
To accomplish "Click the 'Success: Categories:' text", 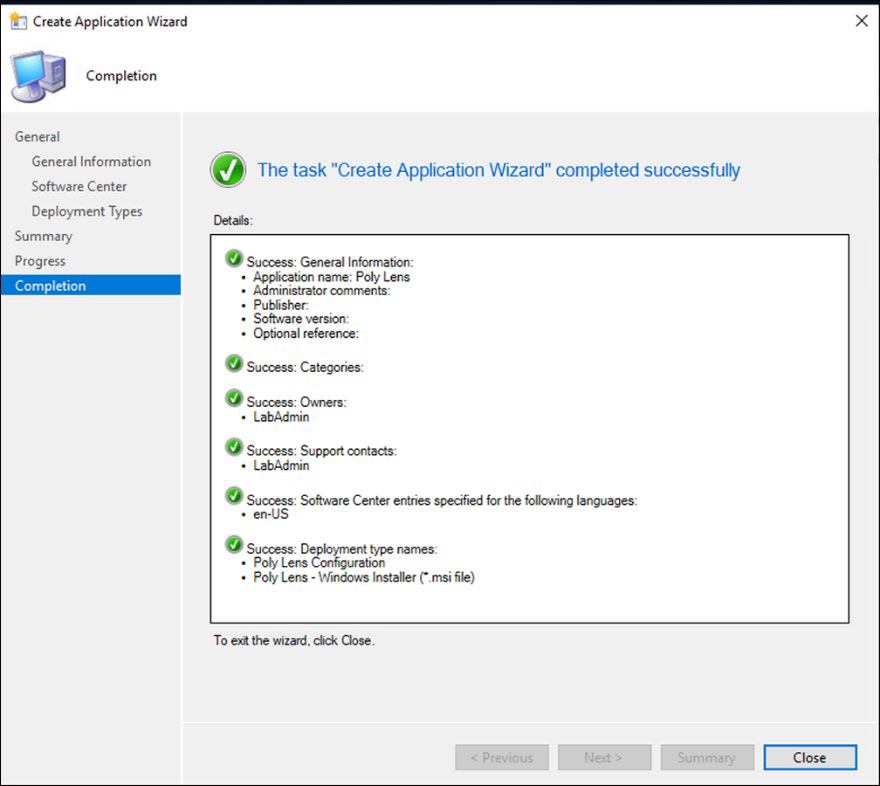I will [305, 367].
